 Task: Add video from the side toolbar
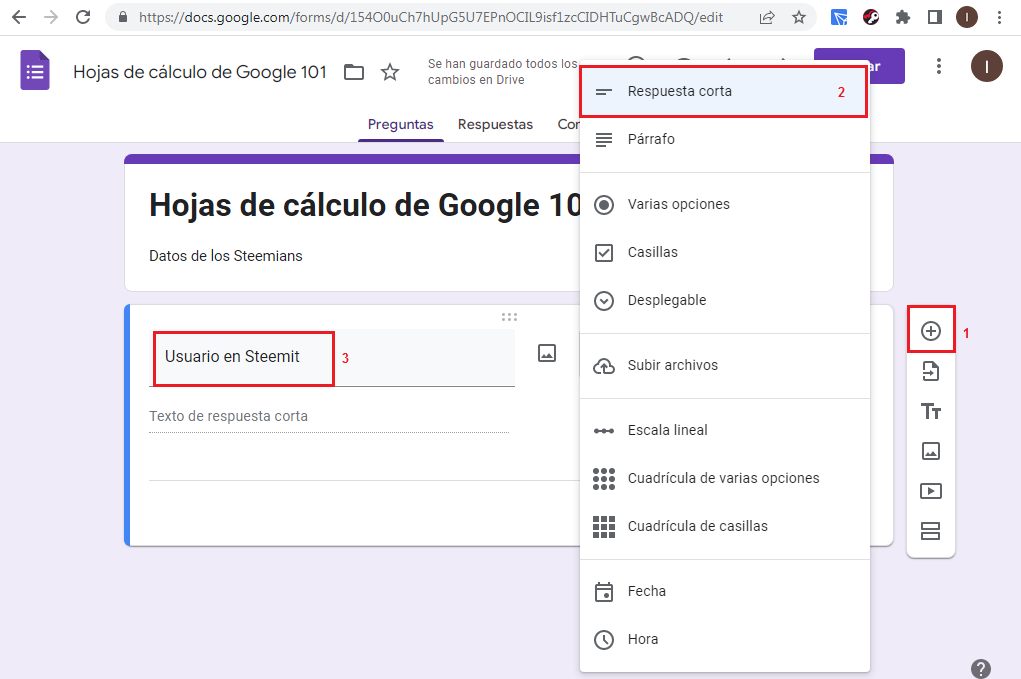pyautogui.click(x=930, y=491)
